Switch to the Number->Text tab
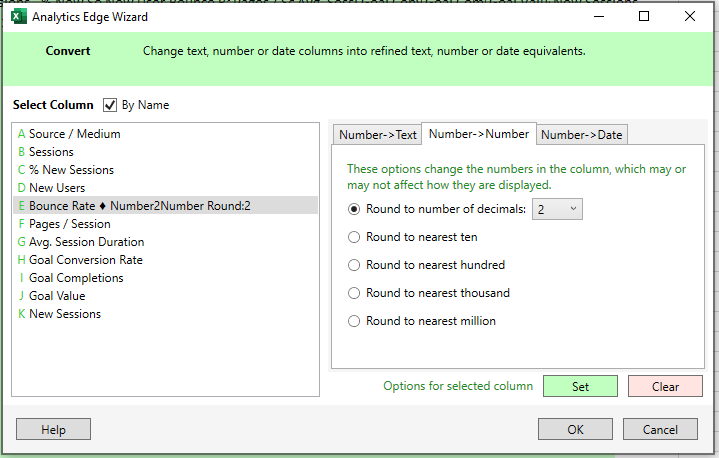Image resolution: width=719 pixels, height=458 pixels. [x=377, y=135]
